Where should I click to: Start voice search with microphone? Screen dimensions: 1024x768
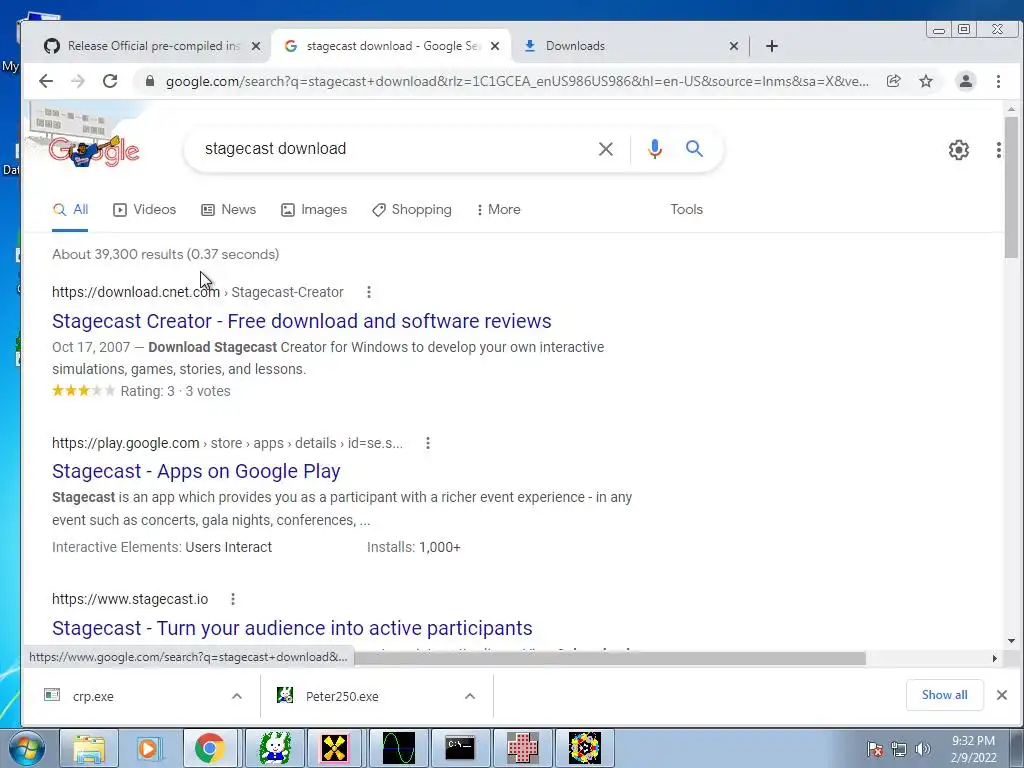pos(654,149)
